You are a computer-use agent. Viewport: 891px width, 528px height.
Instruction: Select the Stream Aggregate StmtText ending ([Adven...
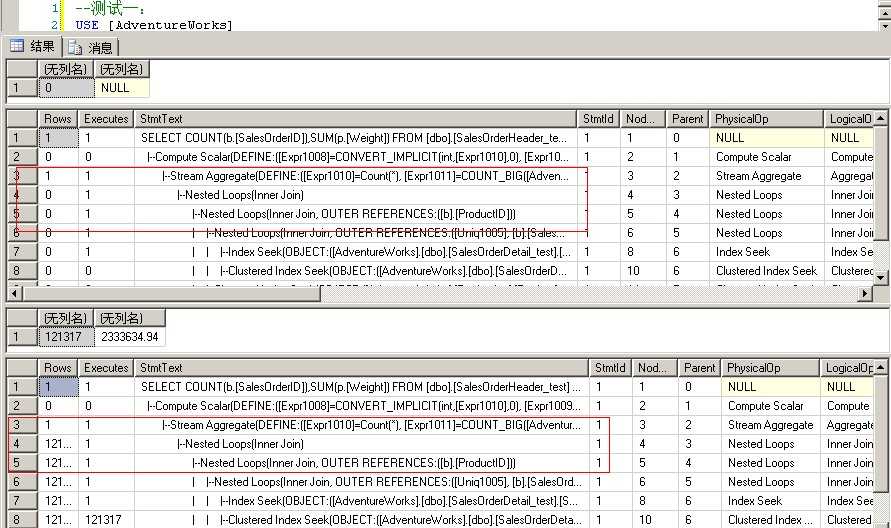pos(355,176)
